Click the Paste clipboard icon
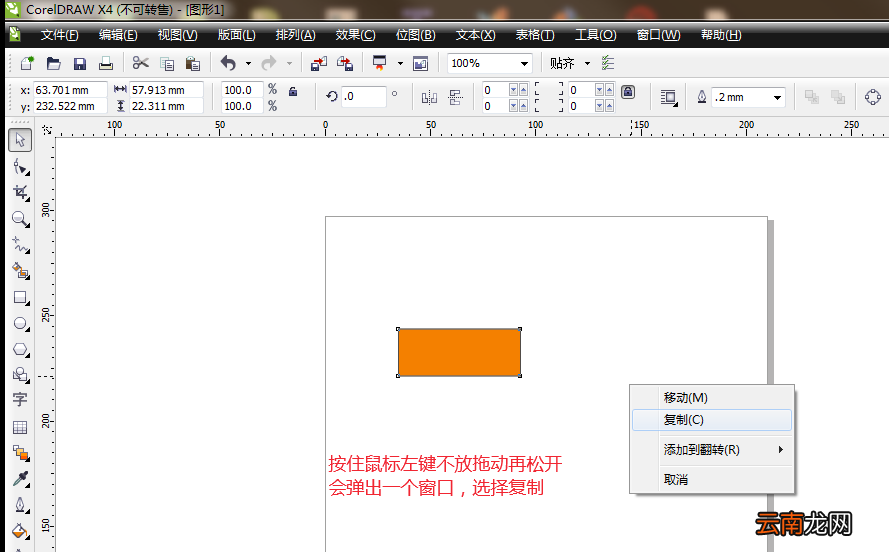Image resolution: width=889 pixels, height=552 pixels. [x=193, y=63]
